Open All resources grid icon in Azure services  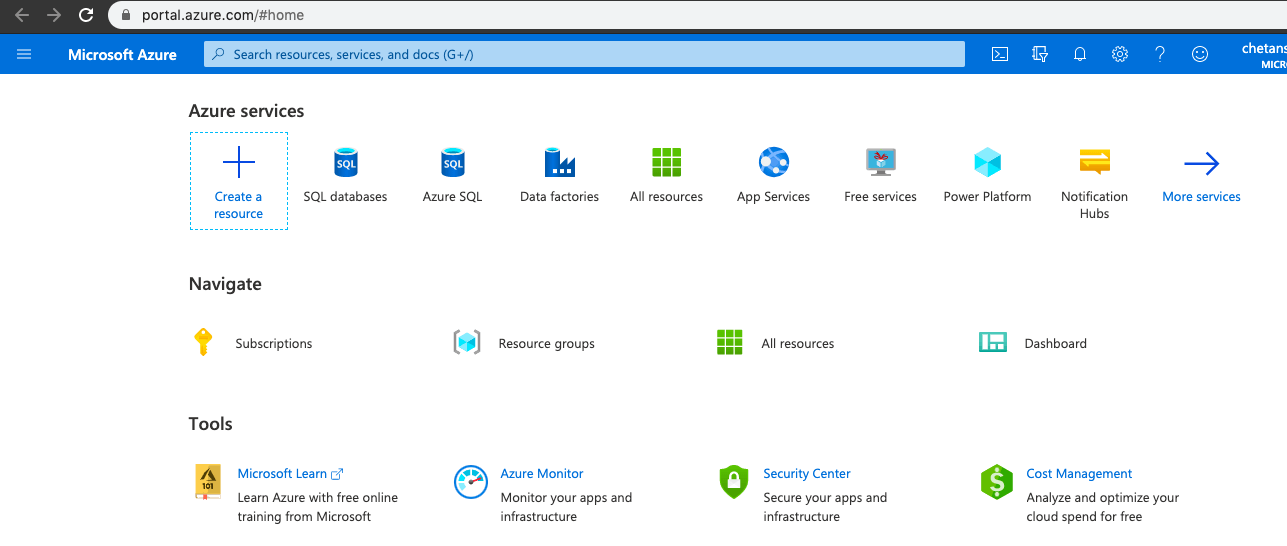tap(666, 162)
